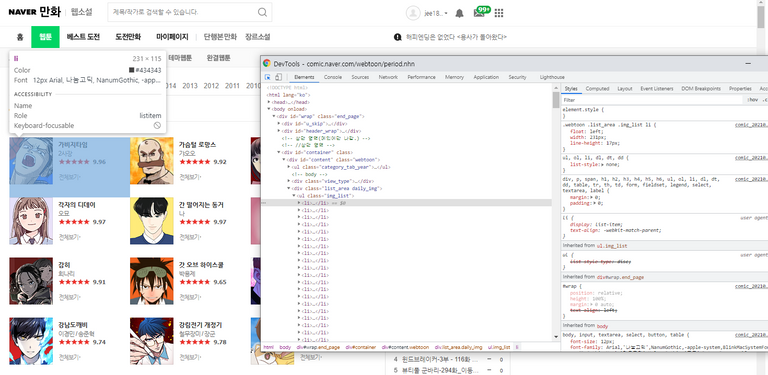
Task: Collapse the ul class="img_list" node
Action: (x=293, y=195)
